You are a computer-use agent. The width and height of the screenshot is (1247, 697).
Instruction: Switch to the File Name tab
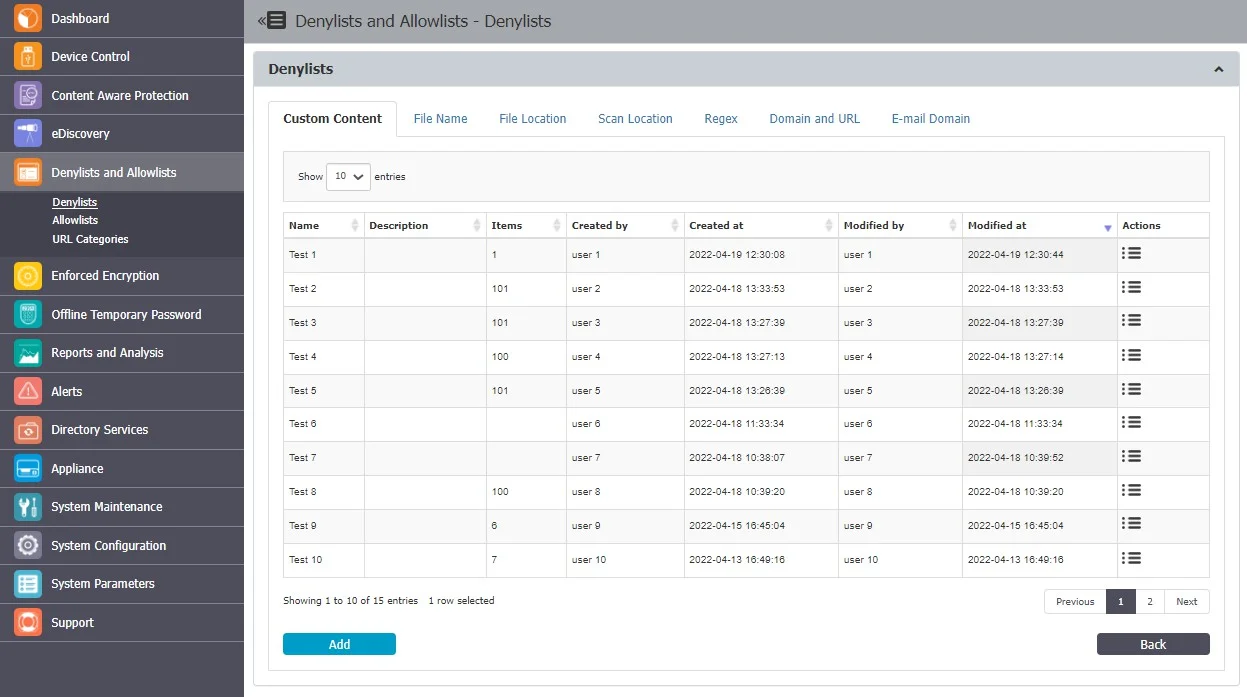(440, 118)
